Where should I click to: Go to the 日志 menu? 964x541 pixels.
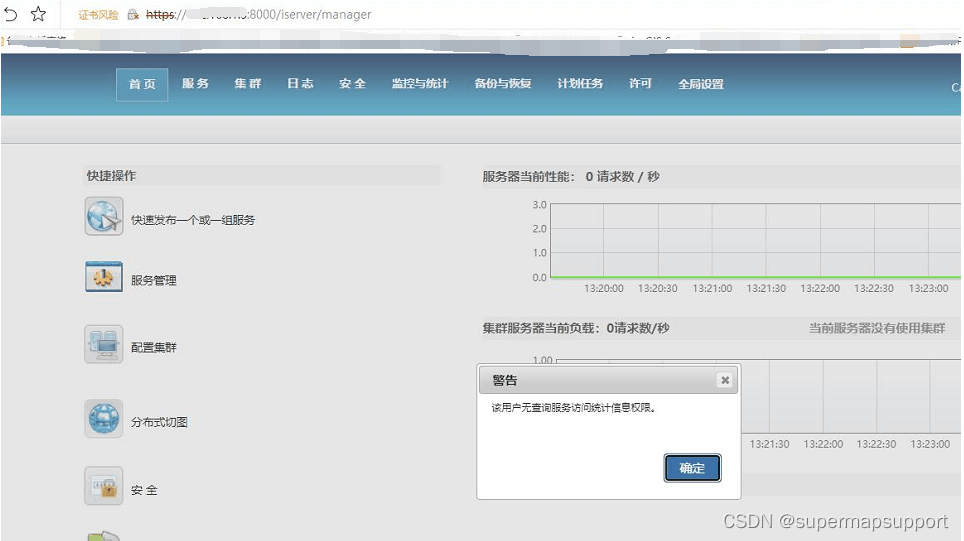click(300, 84)
